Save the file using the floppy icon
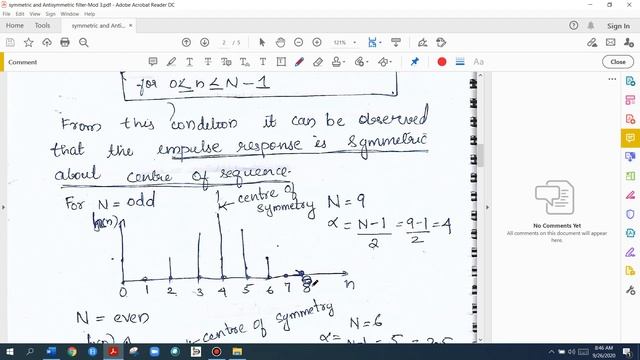Viewport: 640px width, 360px height. (x=10, y=42)
